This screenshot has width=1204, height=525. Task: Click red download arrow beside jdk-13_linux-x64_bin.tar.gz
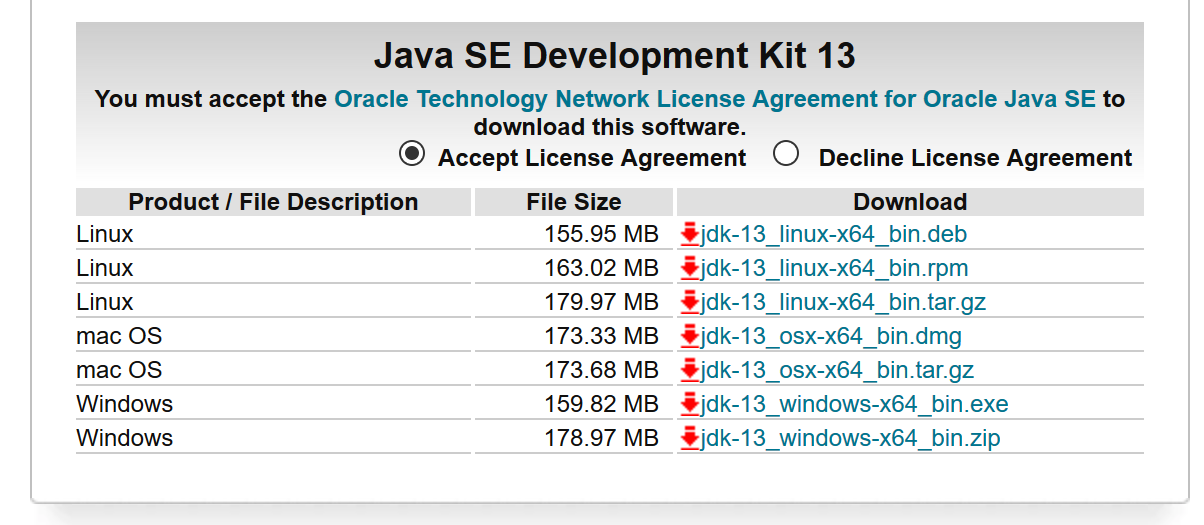pos(689,303)
